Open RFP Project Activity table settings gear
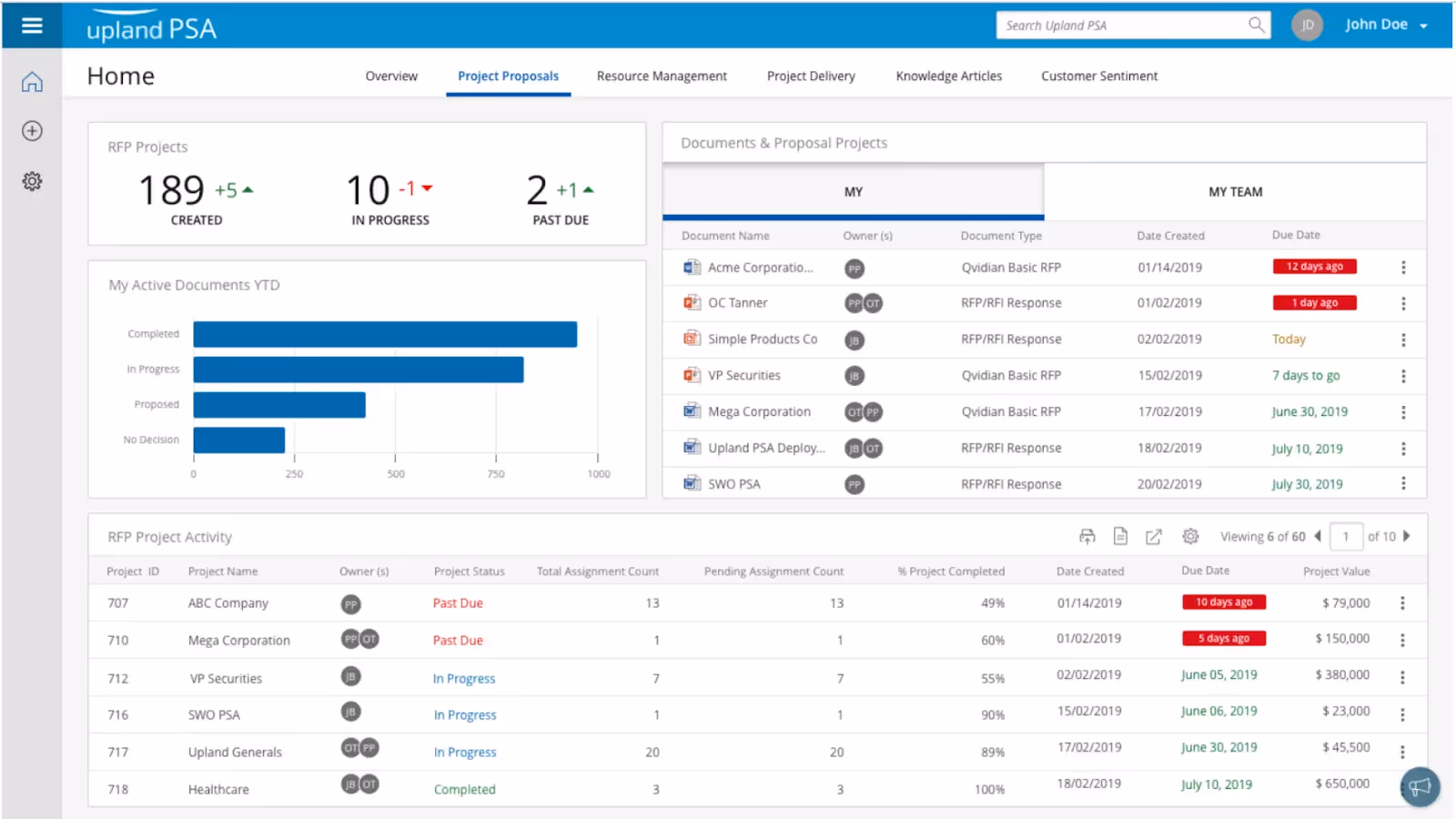This screenshot has width=1456, height=819. click(1190, 537)
